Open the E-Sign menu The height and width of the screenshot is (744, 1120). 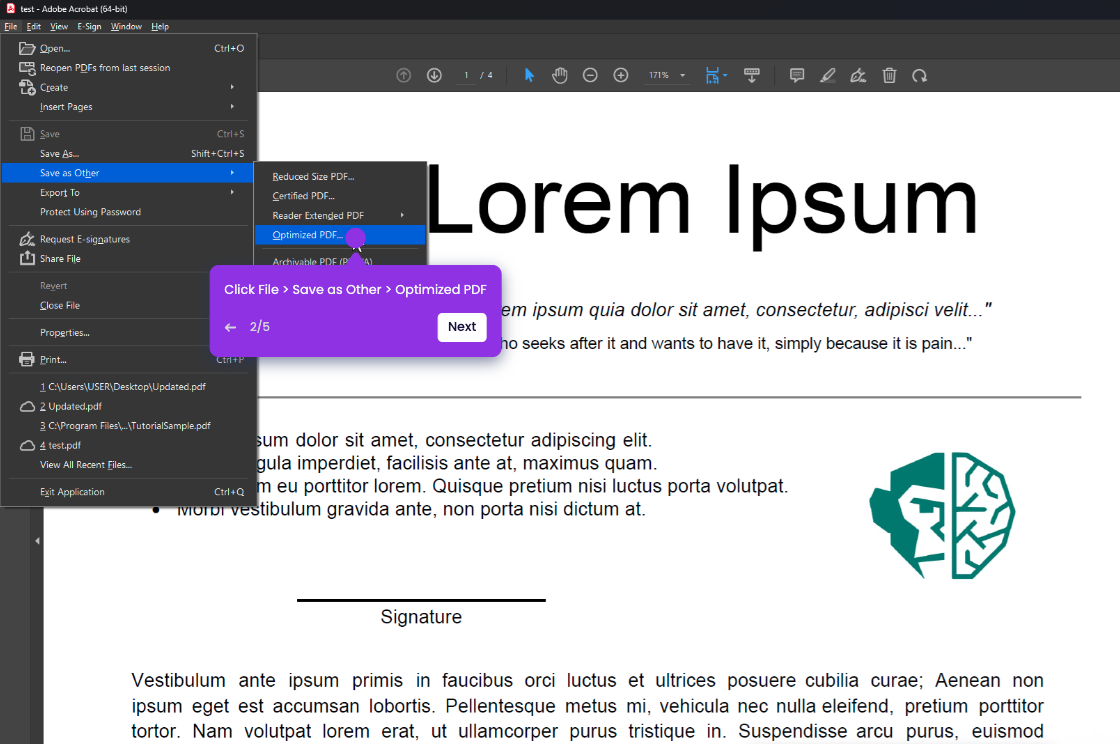(89, 26)
